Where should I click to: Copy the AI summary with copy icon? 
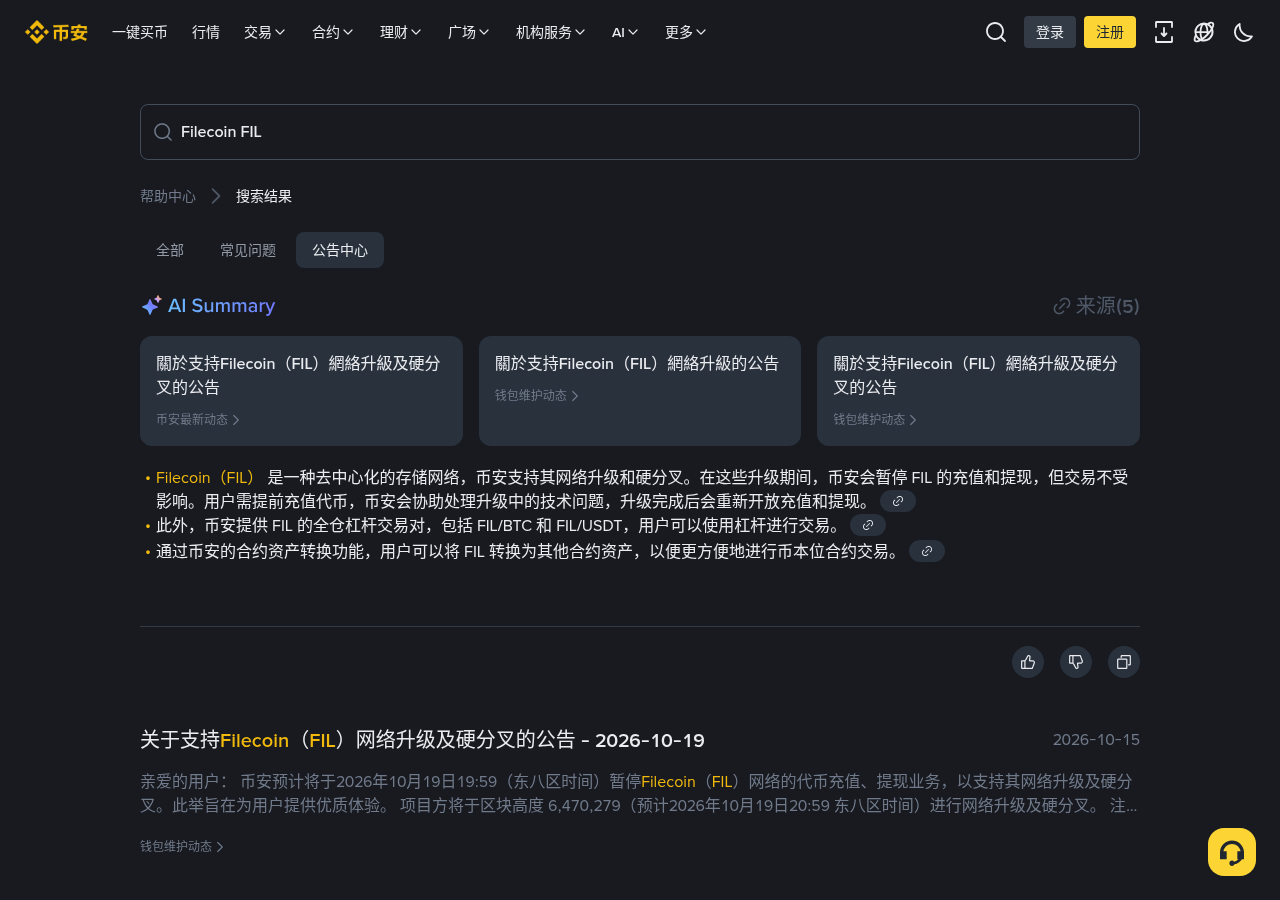point(1124,662)
